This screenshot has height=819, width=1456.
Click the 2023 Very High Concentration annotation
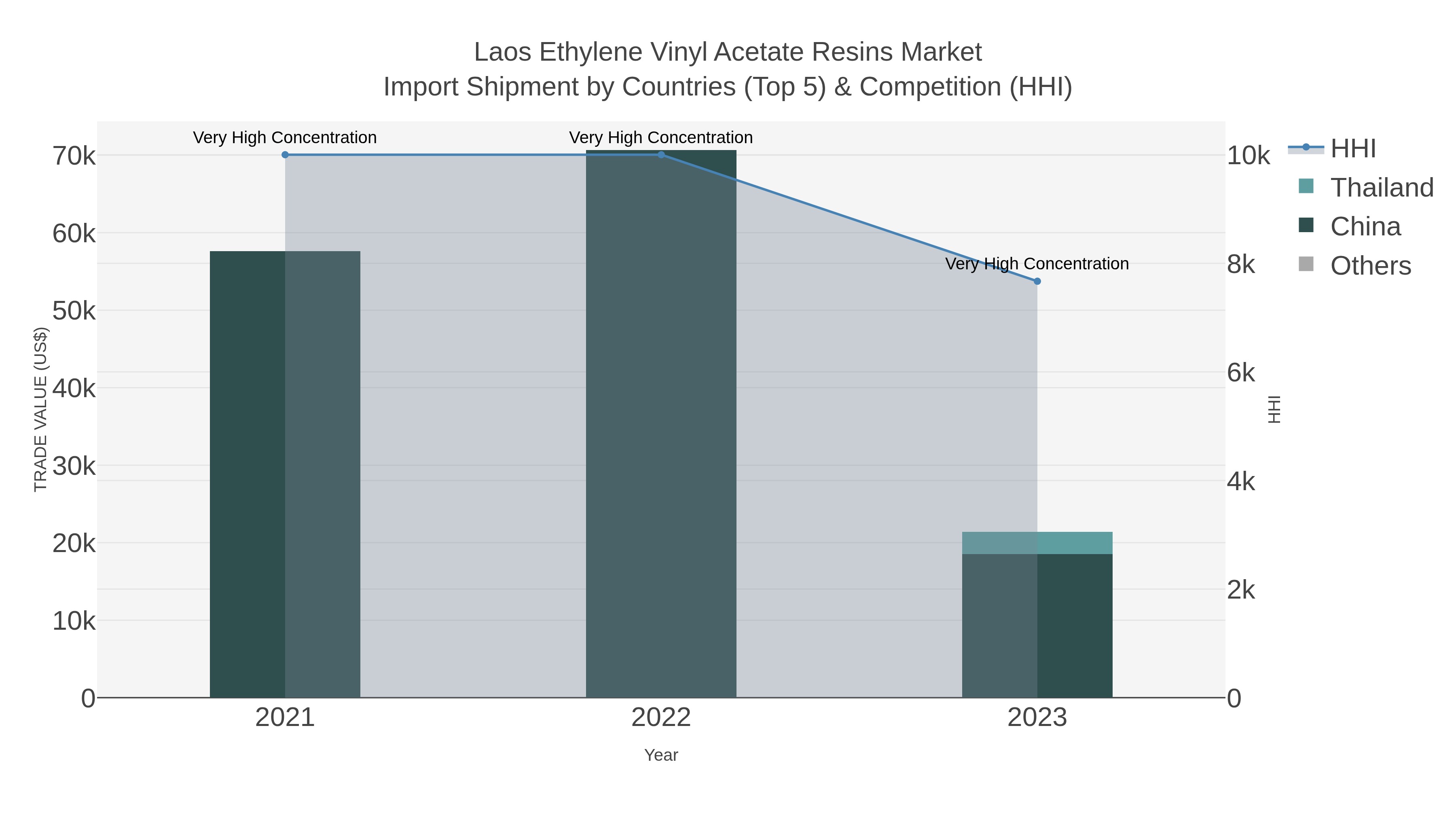pos(1037,264)
